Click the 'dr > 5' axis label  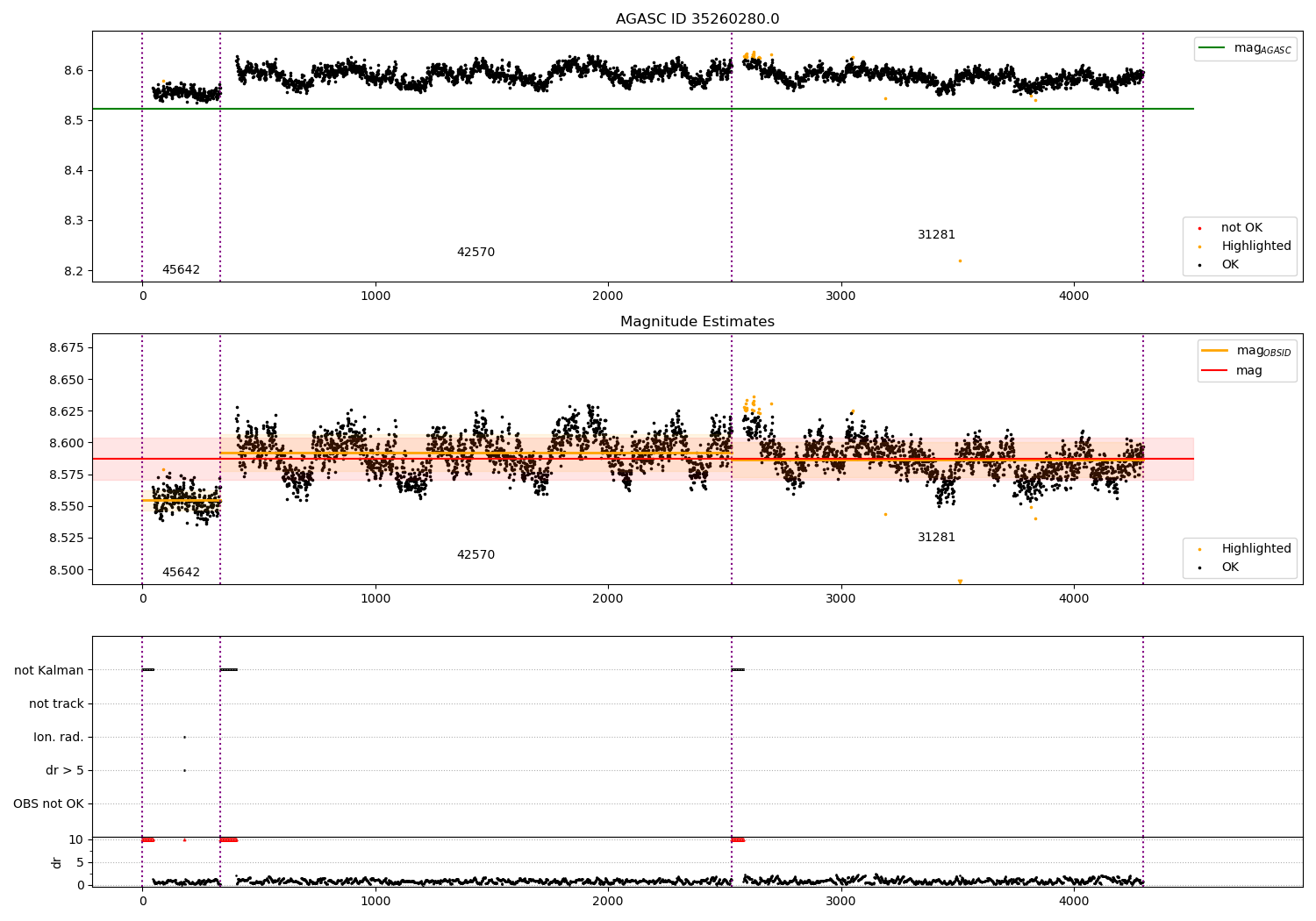pyautogui.click(x=65, y=770)
